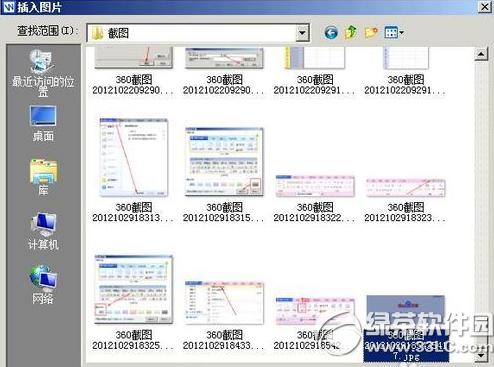Click the file list scrollbar up arrow
This screenshot has height=367, width=494.
[x=481, y=54]
